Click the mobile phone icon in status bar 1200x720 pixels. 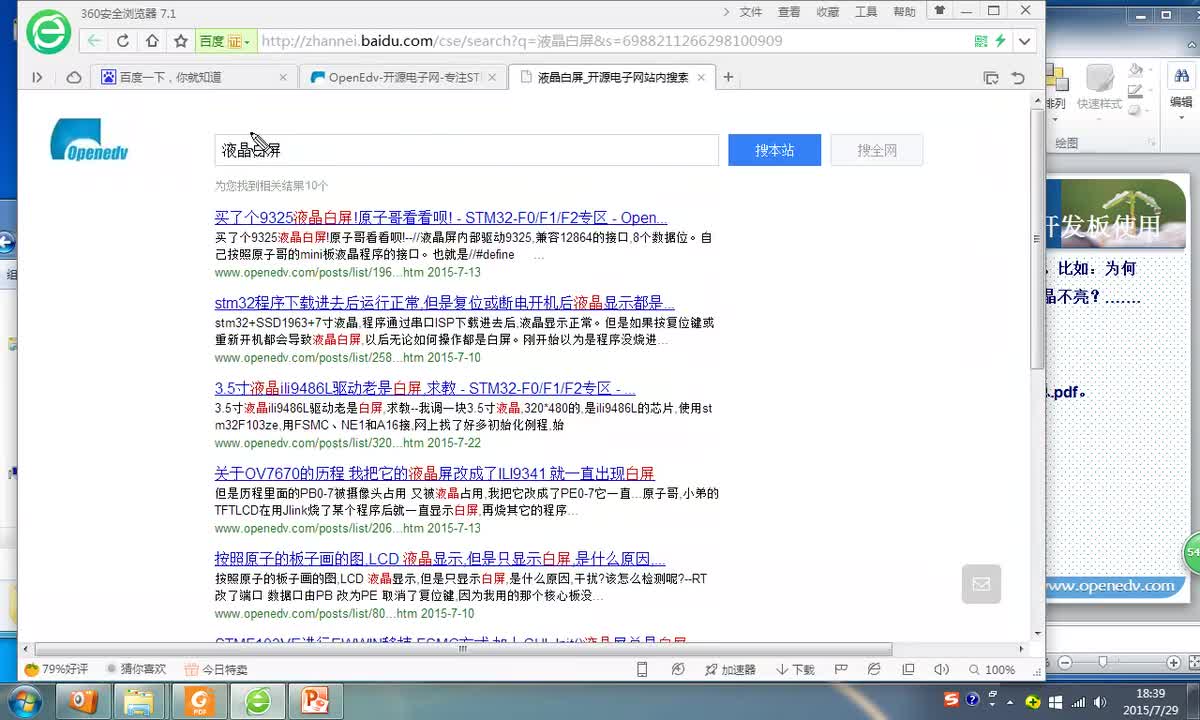tap(642, 669)
